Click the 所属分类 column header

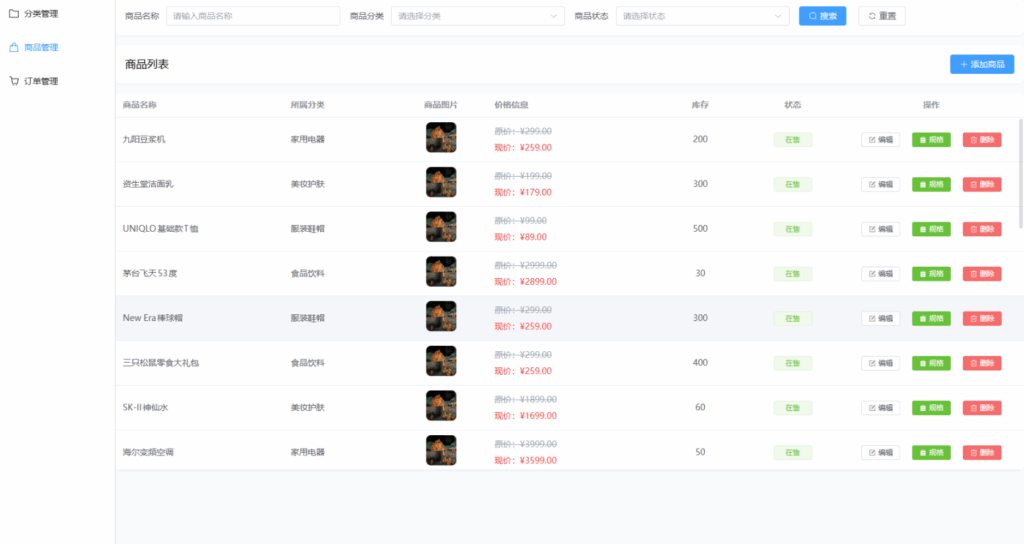point(308,104)
